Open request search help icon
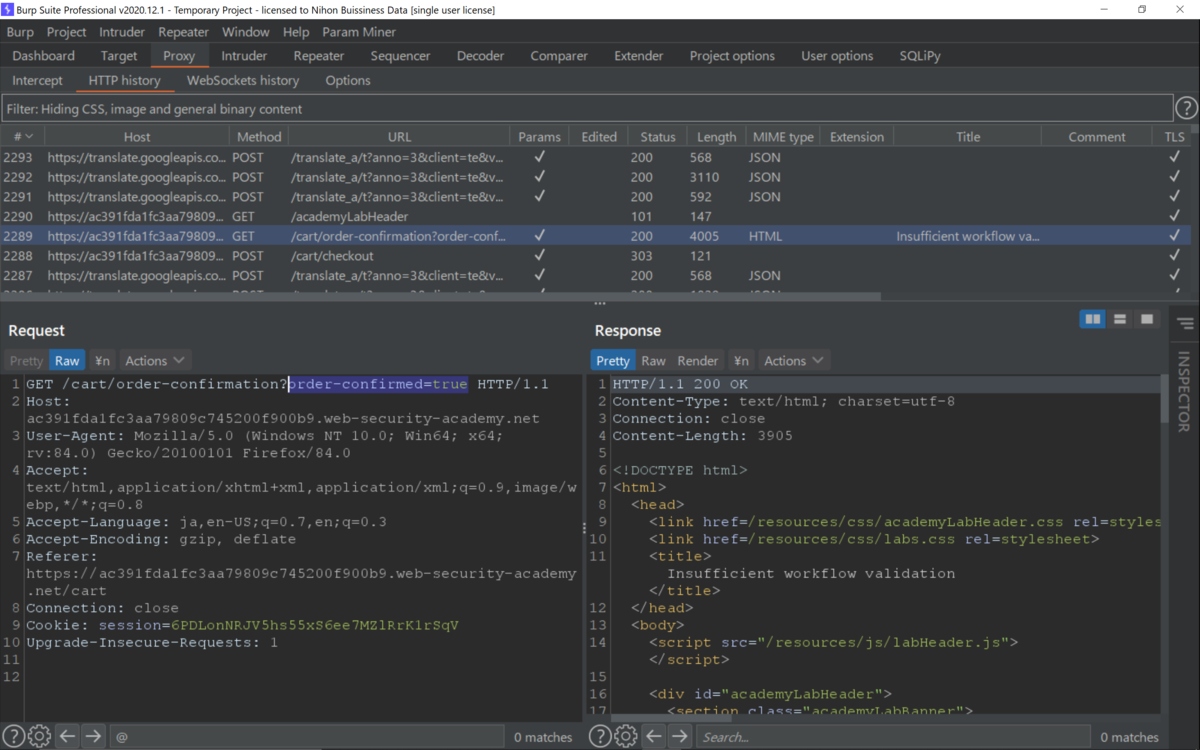 [14, 736]
